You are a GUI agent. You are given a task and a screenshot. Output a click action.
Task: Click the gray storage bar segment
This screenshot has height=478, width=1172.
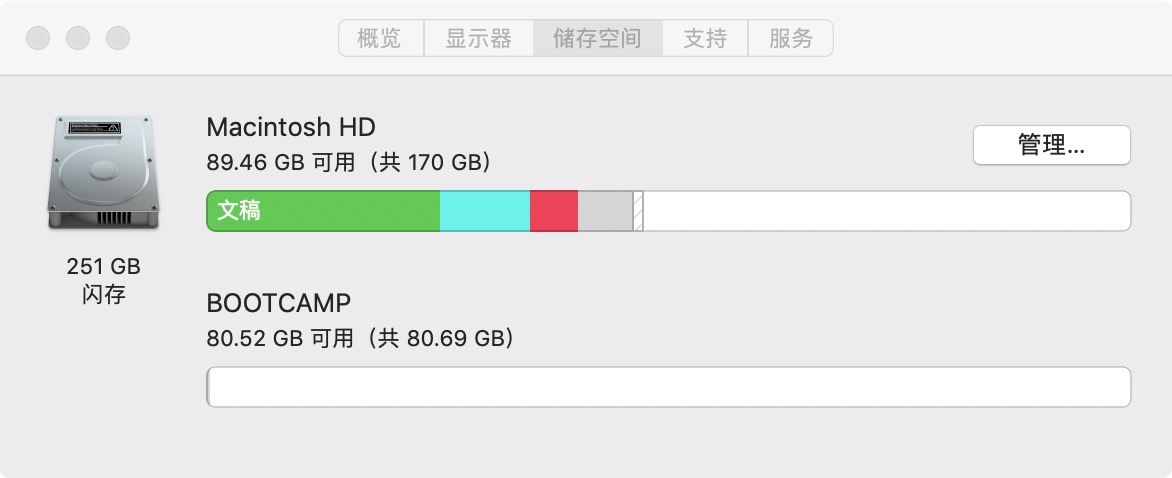pyautogui.click(x=605, y=211)
